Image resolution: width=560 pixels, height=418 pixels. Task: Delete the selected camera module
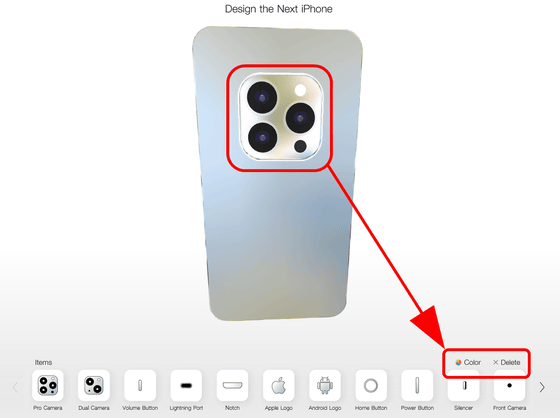click(x=507, y=362)
